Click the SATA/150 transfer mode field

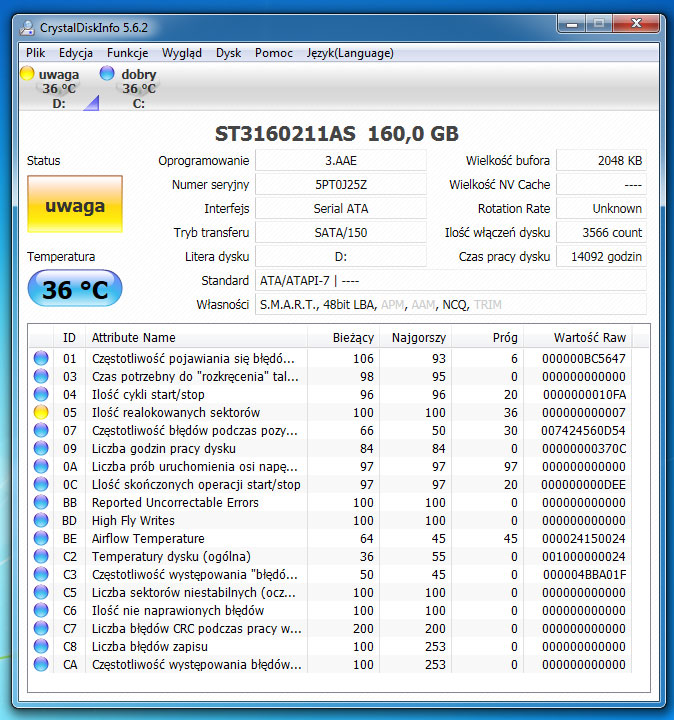[341, 232]
